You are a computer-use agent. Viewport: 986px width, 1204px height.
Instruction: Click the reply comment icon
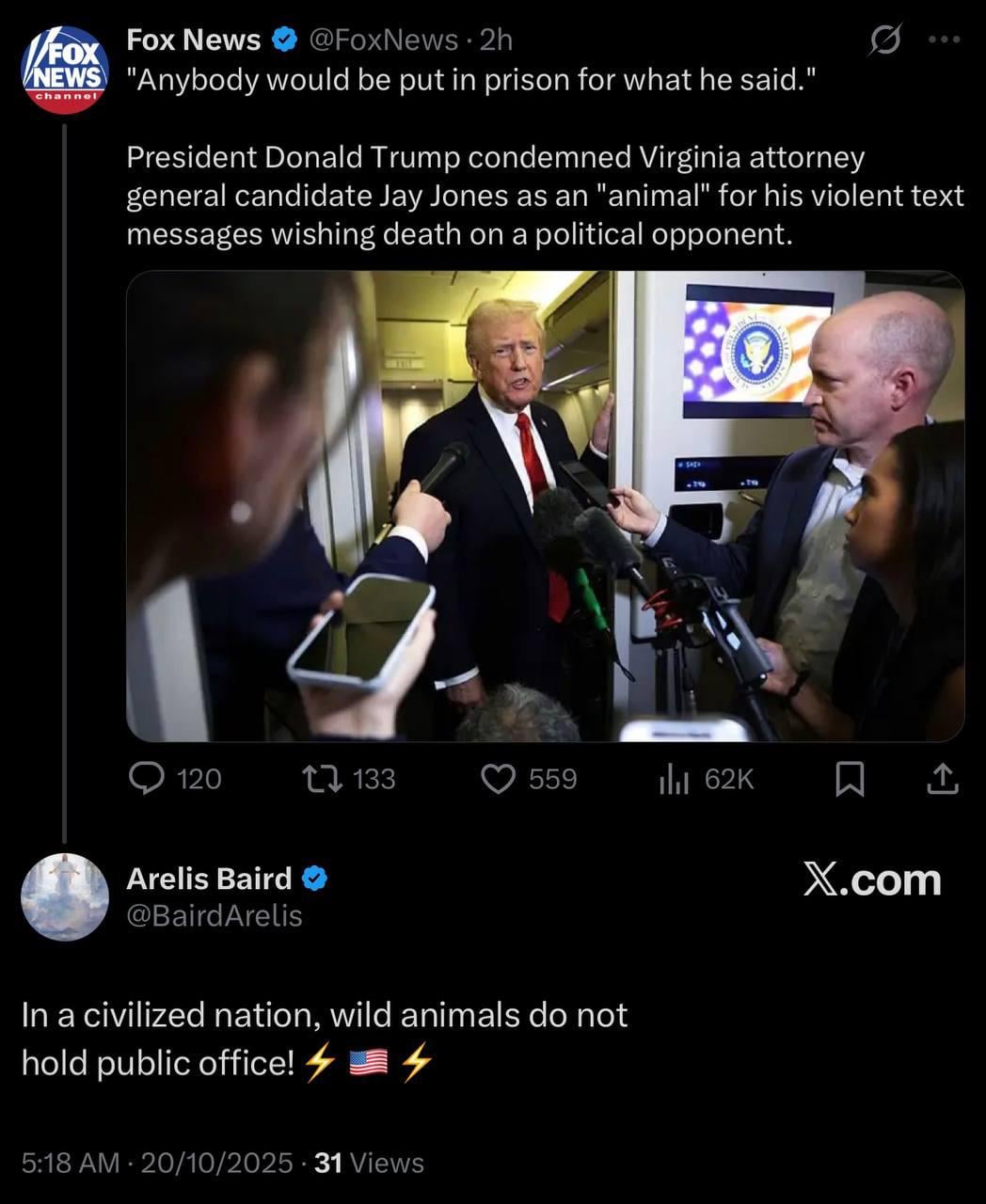point(147,779)
